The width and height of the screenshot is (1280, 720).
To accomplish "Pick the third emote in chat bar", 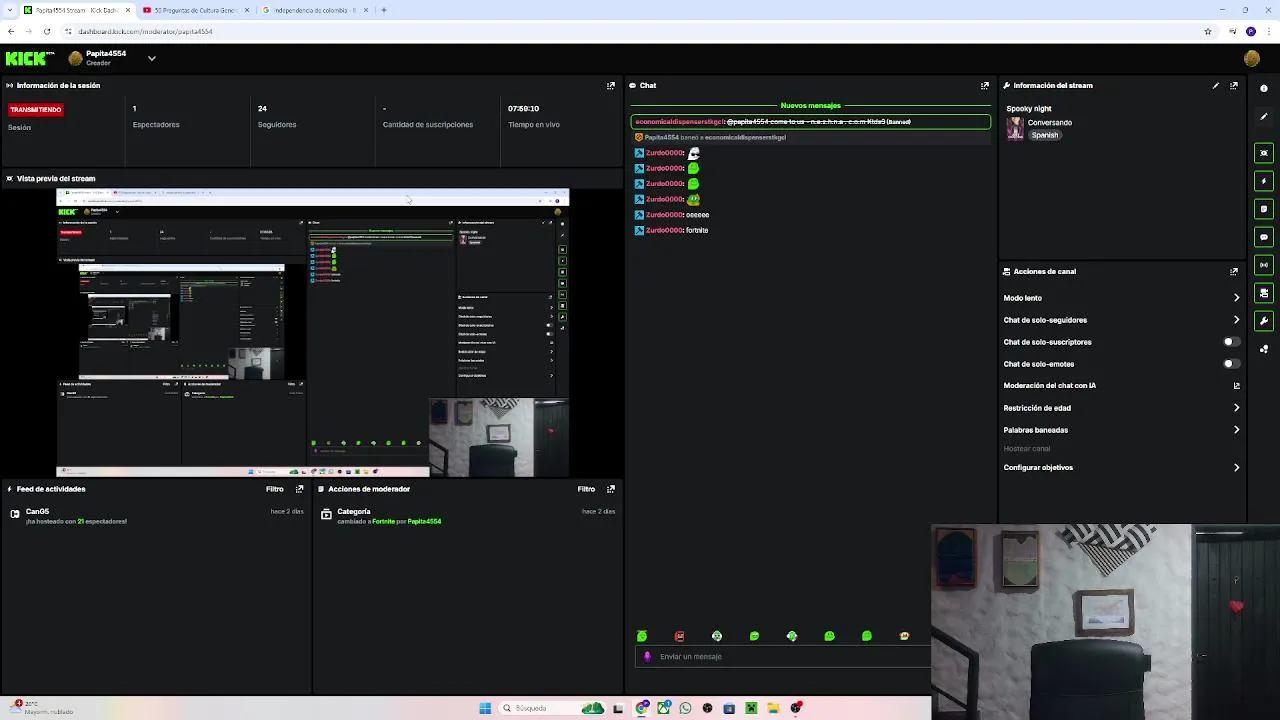I will pyautogui.click(x=717, y=636).
